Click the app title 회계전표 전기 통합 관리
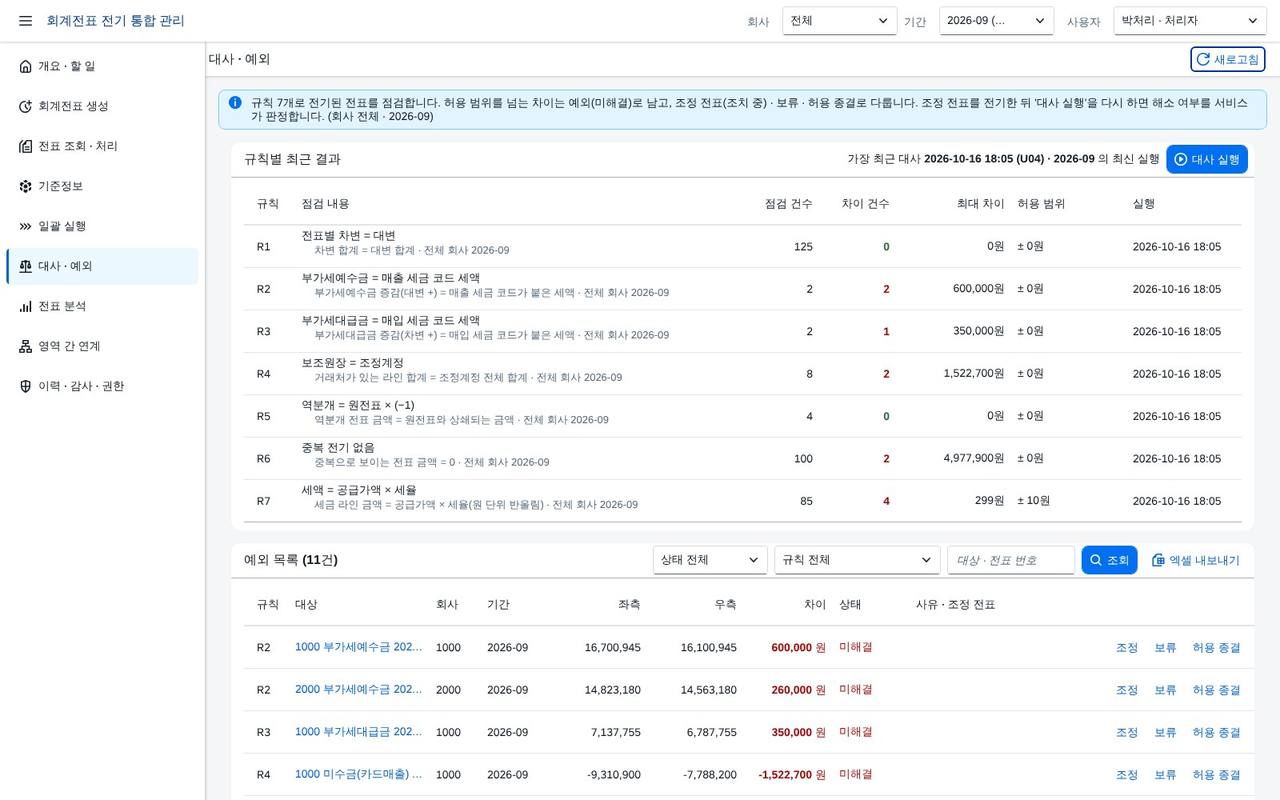 [x=115, y=21]
